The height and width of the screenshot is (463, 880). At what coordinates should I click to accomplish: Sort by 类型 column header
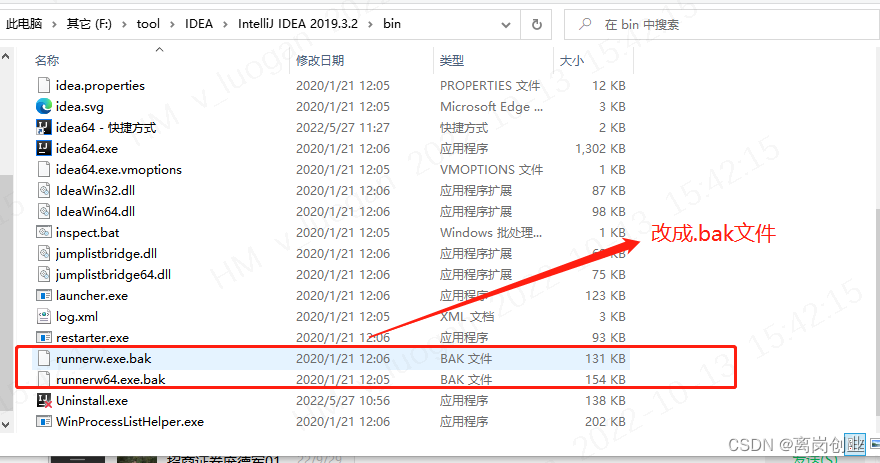452,60
